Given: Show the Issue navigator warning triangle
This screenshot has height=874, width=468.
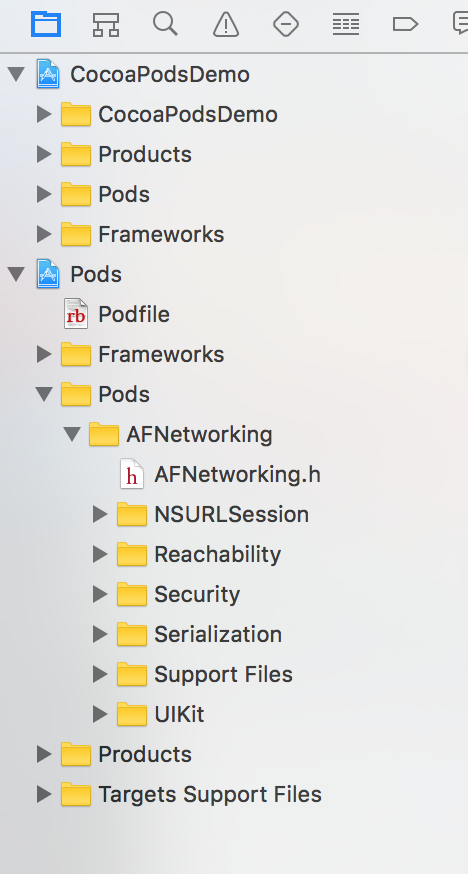Looking at the screenshot, I should [226, 25].
